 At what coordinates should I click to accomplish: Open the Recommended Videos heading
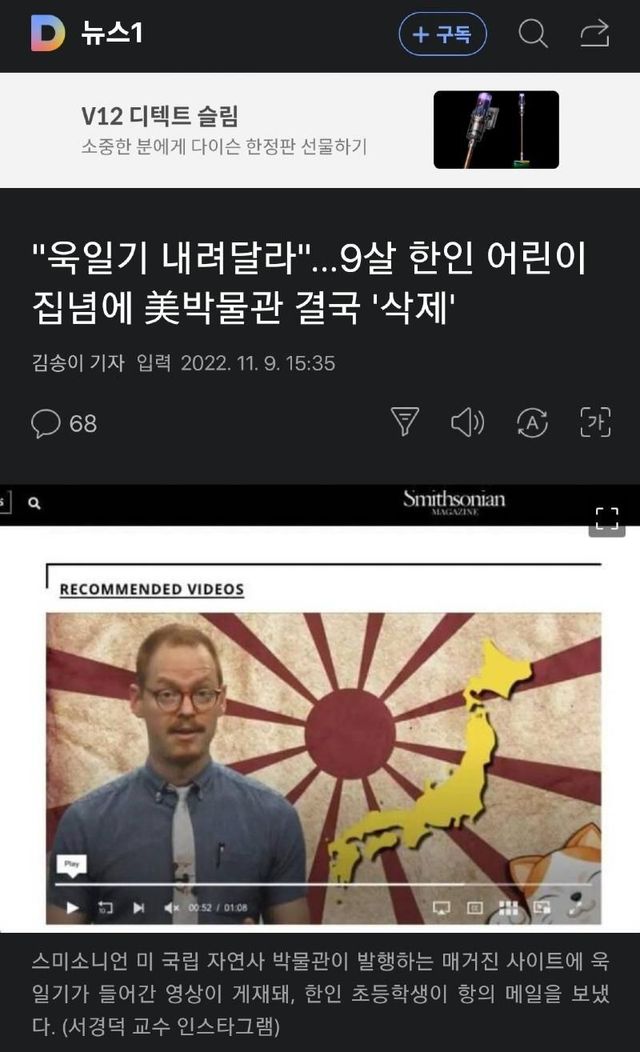pyautogui.click(x=152, y=589)
